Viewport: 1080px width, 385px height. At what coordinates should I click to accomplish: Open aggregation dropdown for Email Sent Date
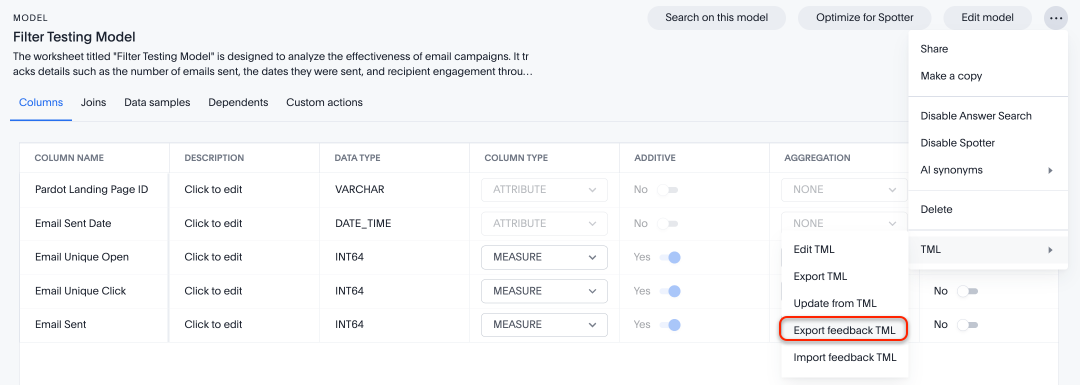pyautogui.click(x=844, y=223)
